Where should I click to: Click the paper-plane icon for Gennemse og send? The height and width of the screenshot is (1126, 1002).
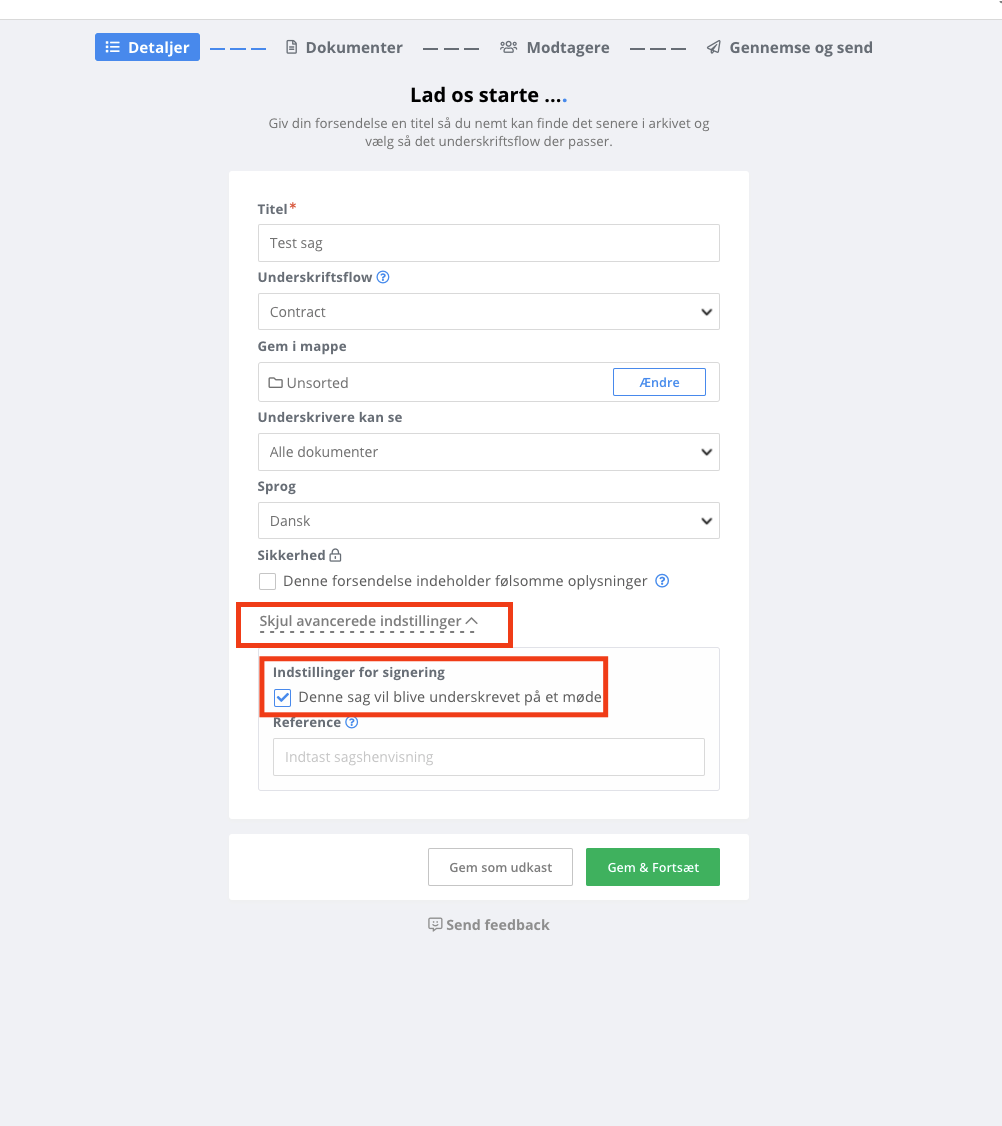pyautogui.click(x=713, y=47)
